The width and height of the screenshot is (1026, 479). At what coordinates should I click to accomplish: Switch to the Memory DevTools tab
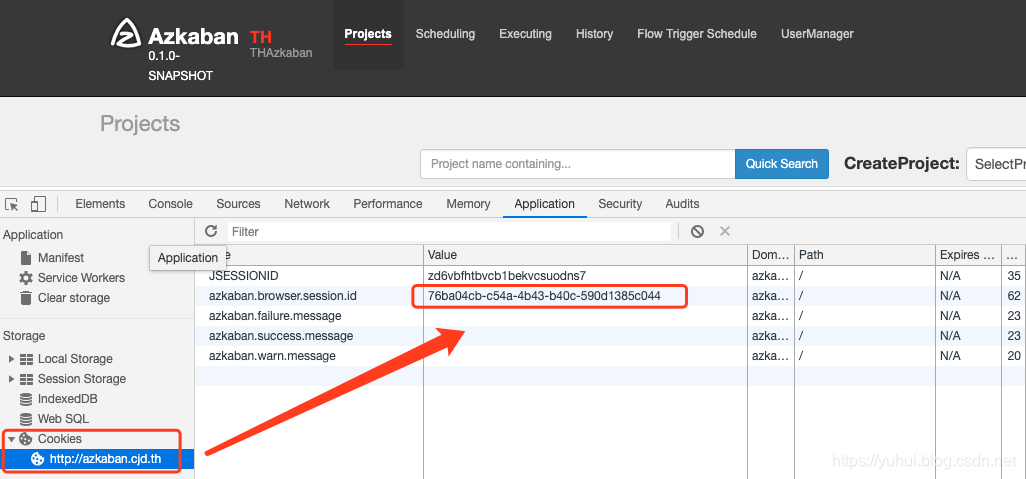468,204
